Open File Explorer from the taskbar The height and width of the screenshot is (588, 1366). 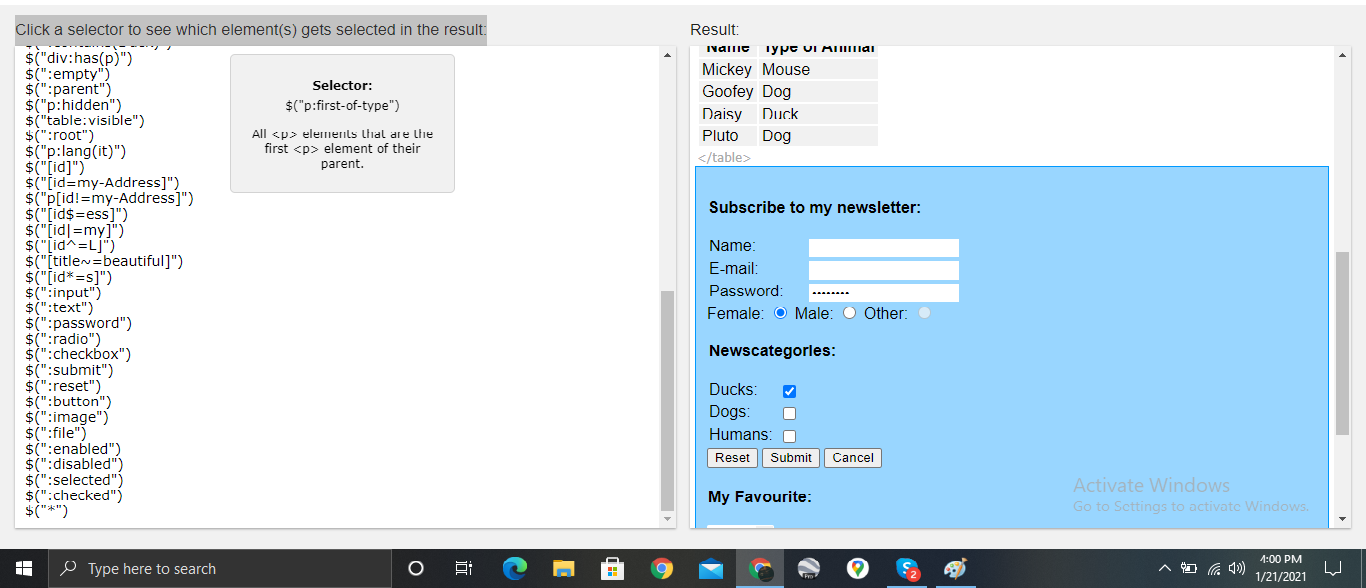click(563, 568)
